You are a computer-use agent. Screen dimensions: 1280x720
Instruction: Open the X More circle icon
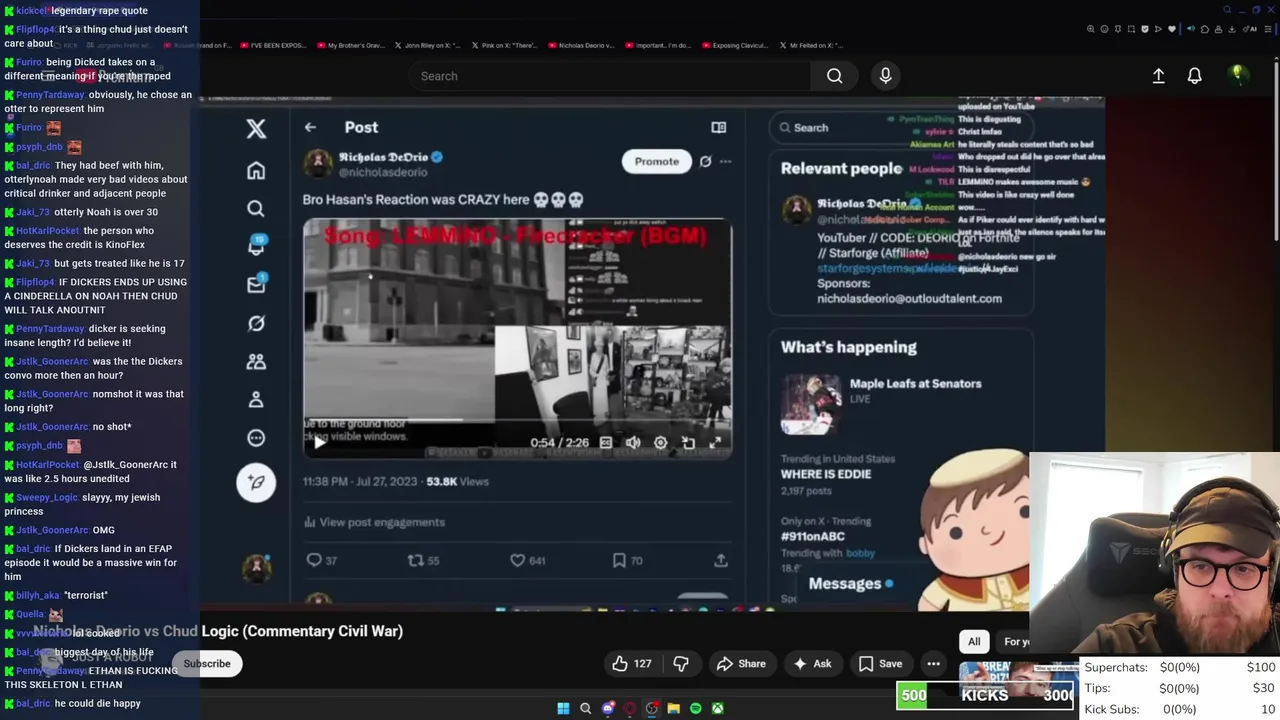coord(256,437)
